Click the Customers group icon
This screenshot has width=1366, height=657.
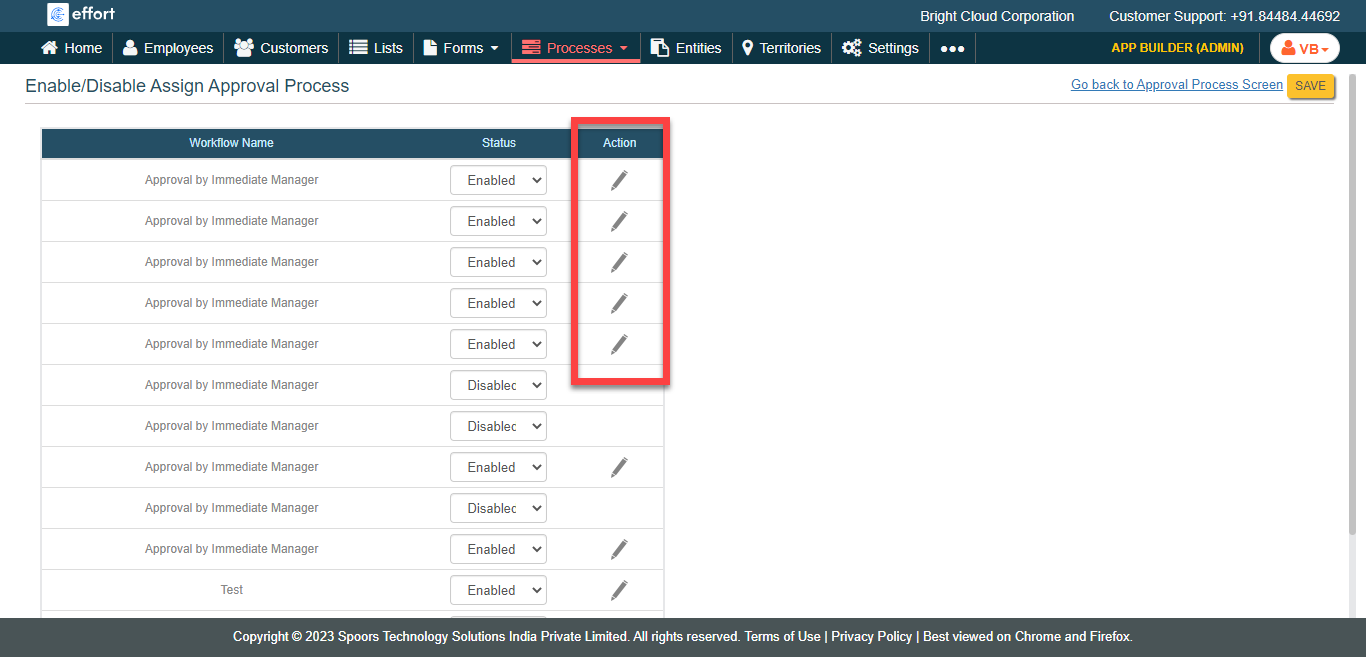243,48
